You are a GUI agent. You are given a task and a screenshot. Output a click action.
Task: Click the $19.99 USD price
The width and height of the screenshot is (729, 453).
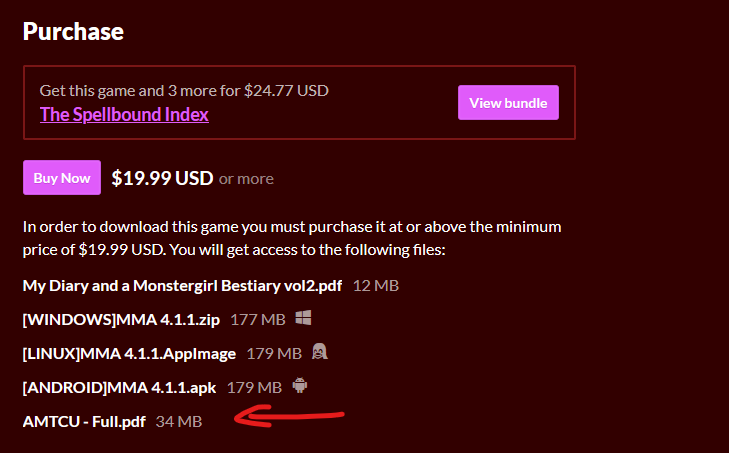click(x=162, y=178)
